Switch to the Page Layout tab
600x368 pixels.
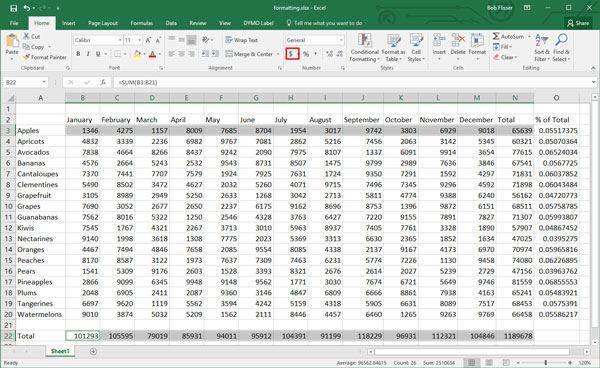[x=103, y=23]
